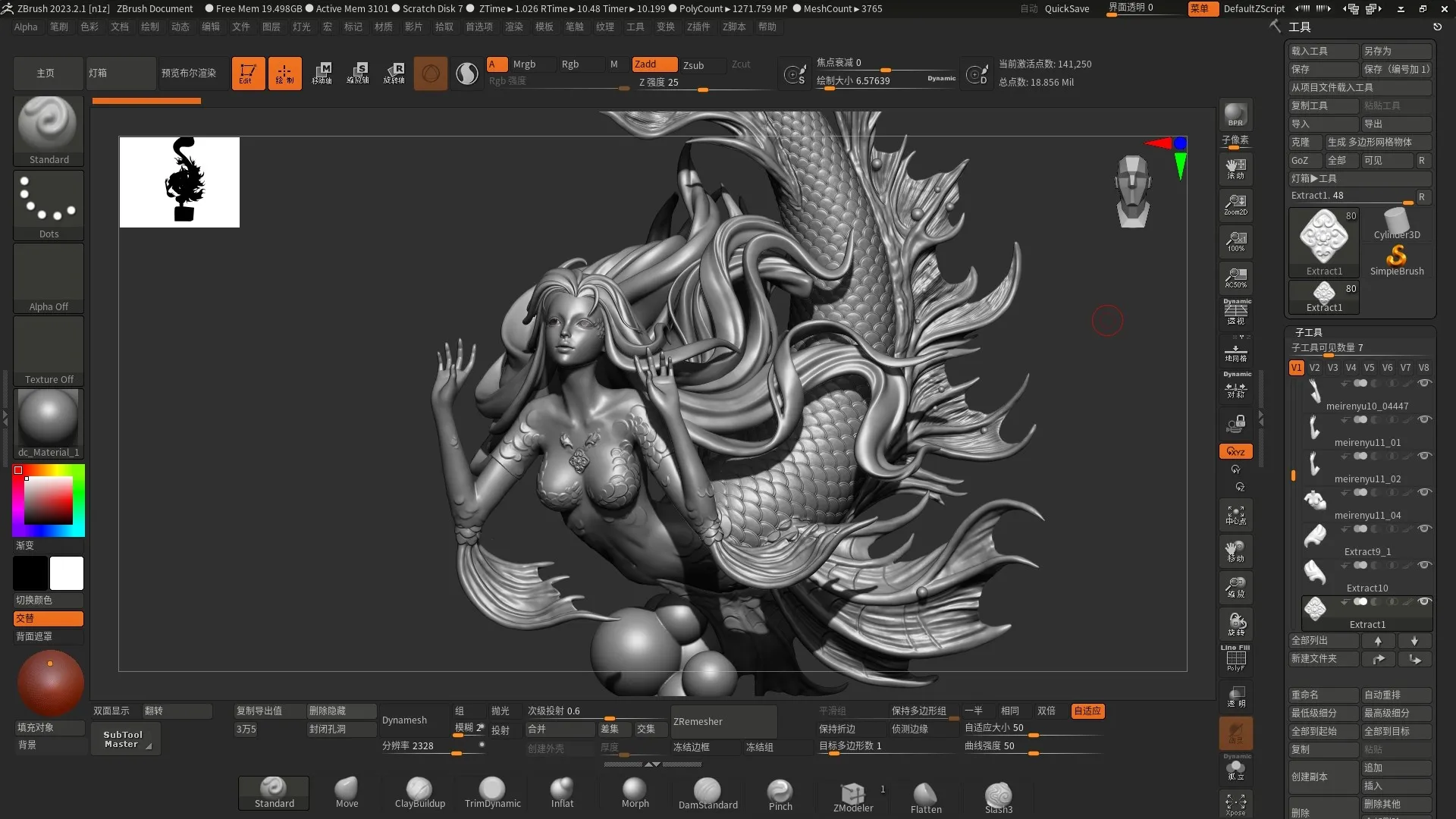1456x819 pixels.
Task: Activate the Edit mode button
Action: (x=248, y=74)
